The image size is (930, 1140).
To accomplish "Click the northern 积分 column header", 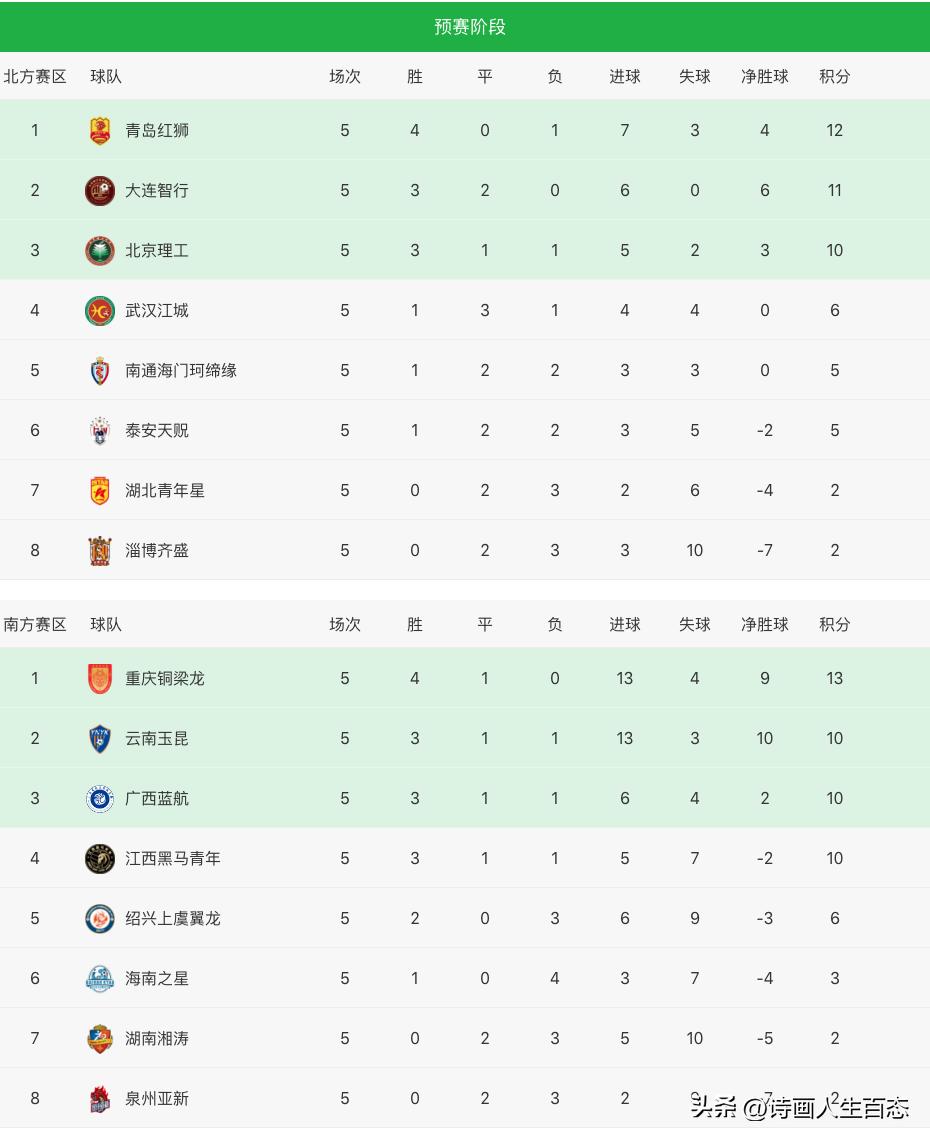I will pyautogui.click(x=835, y=77).
